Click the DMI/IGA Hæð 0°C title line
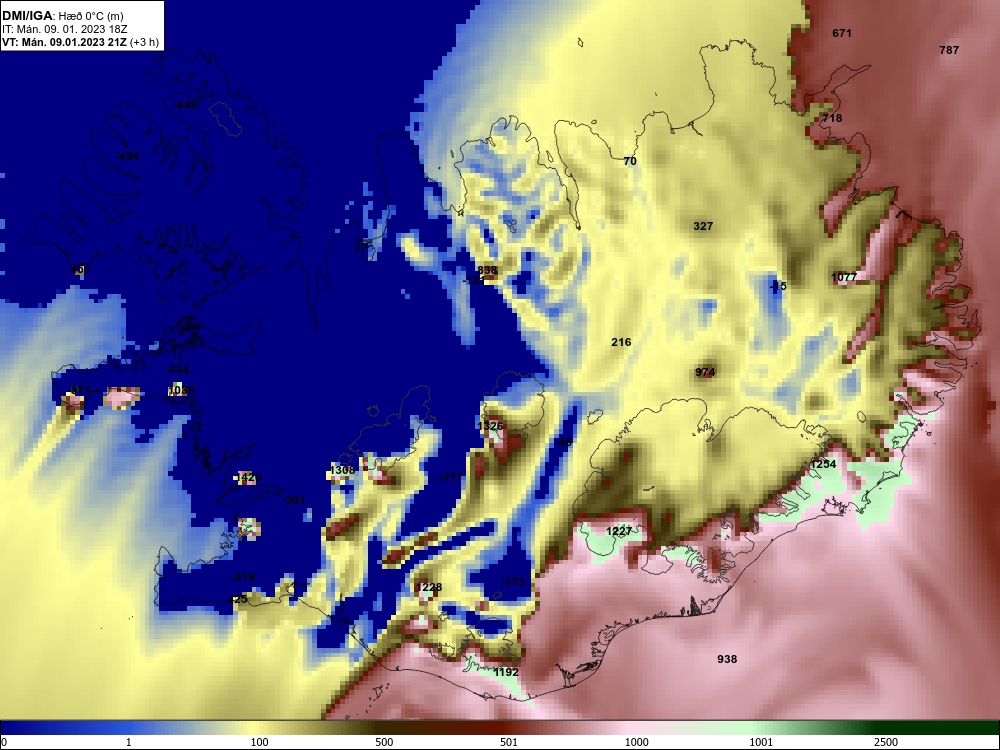 click(x=62, y=16)
